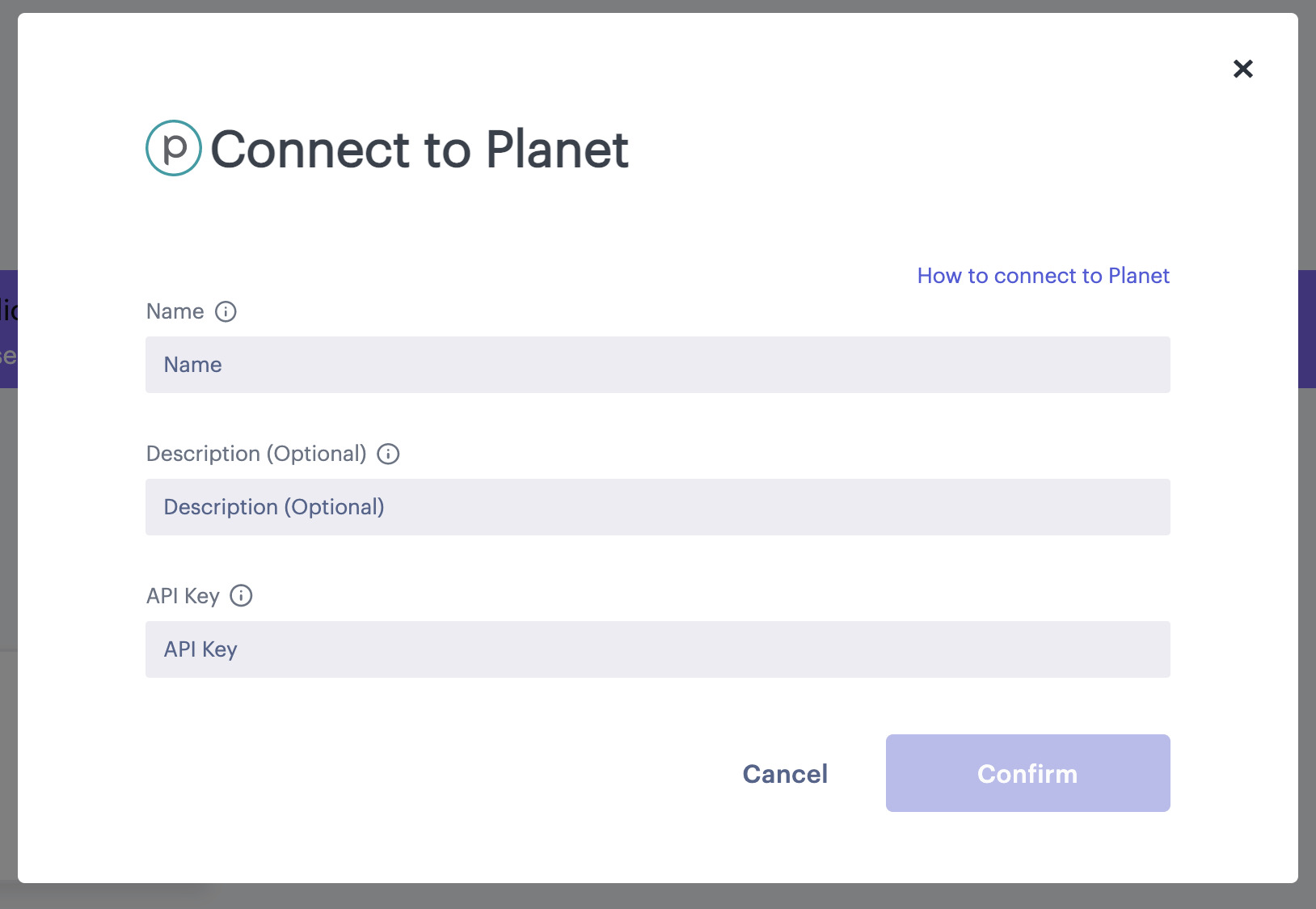The width and height of the screenshot is (1316, 909).
Task: Click into the Description (Optional) text box
Action: pyautogui.click(x=657, y=507)
